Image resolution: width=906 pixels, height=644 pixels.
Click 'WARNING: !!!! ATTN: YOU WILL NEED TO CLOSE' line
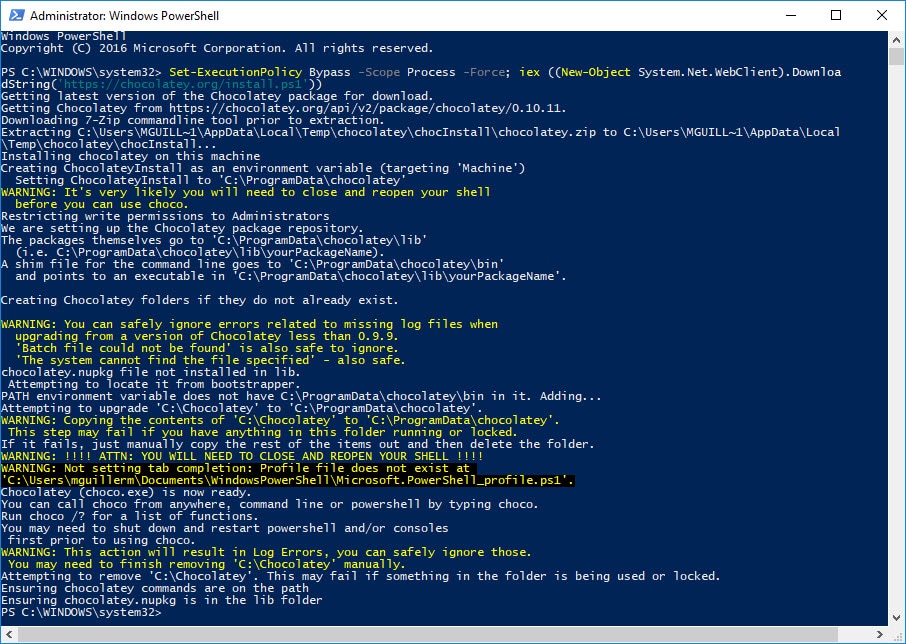tap(242, 456)
